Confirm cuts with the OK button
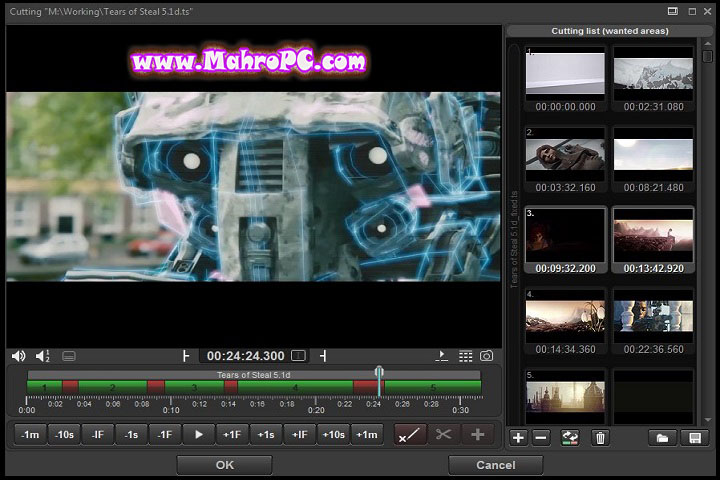 click(225, 465)
